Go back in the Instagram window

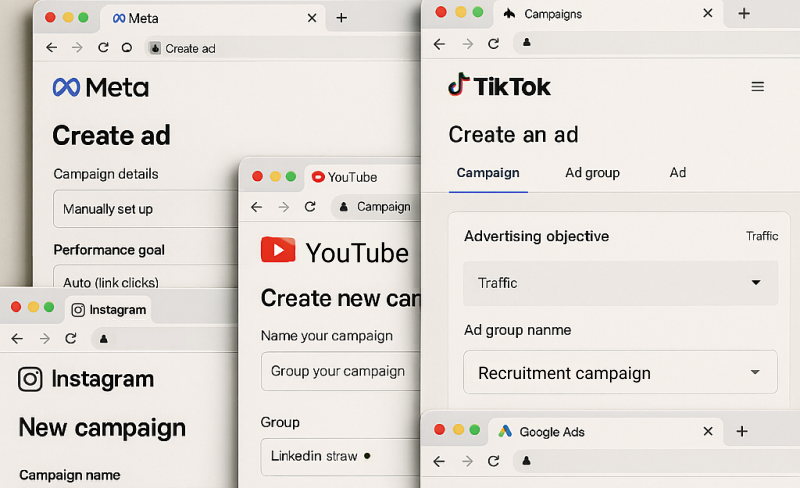click(x=17, y=338)
